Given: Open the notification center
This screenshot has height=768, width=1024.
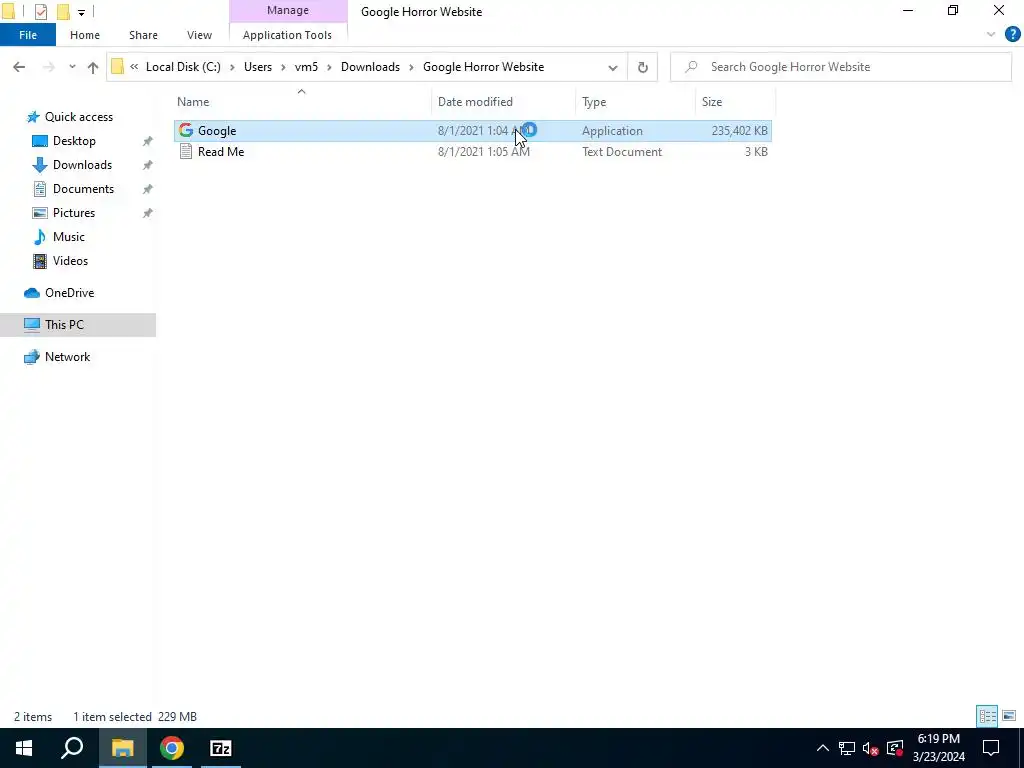Looking at the screenshot, I should point(991,748).
